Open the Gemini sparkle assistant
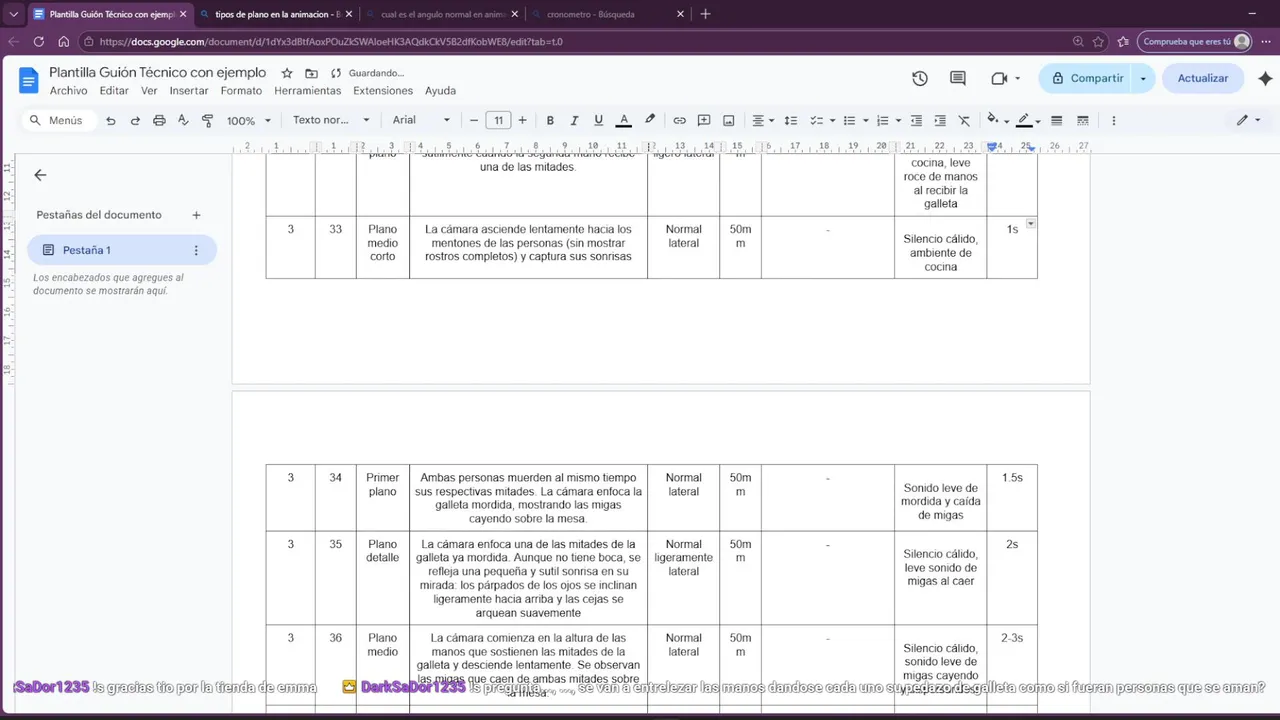 1265,78
